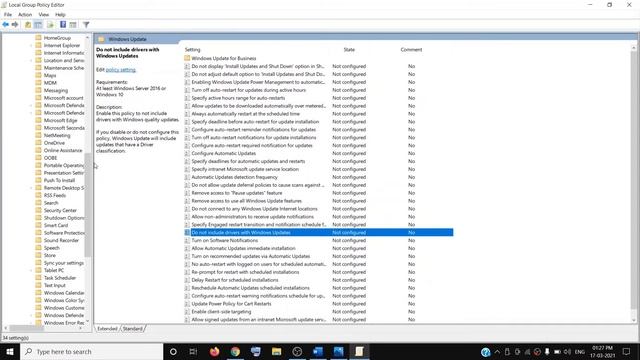The image size is (640, 360).
Task: Sort by the State column header
Action: coord(349,49)
